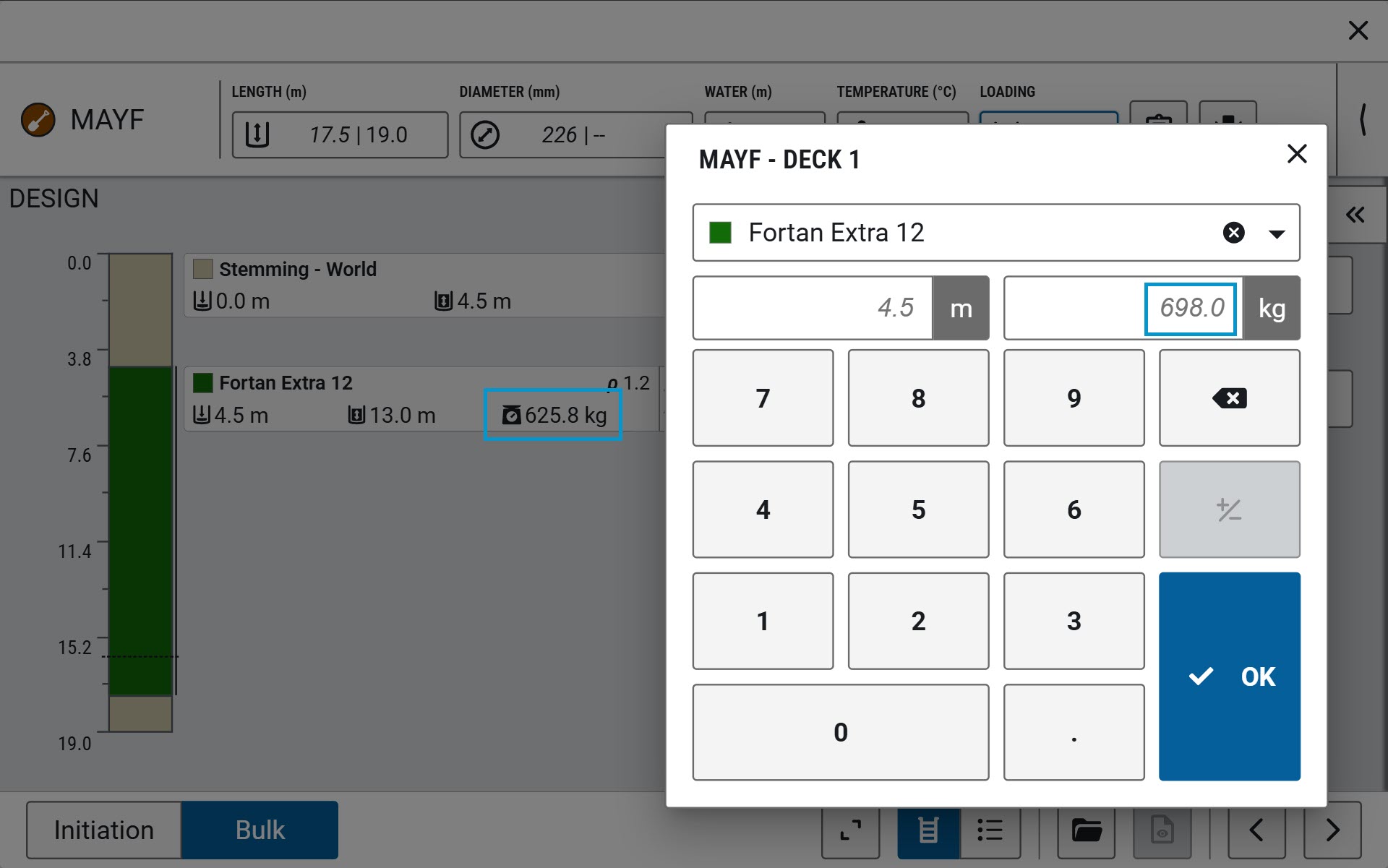Select the Stemming - World deck row

click(x=425, y=285)
